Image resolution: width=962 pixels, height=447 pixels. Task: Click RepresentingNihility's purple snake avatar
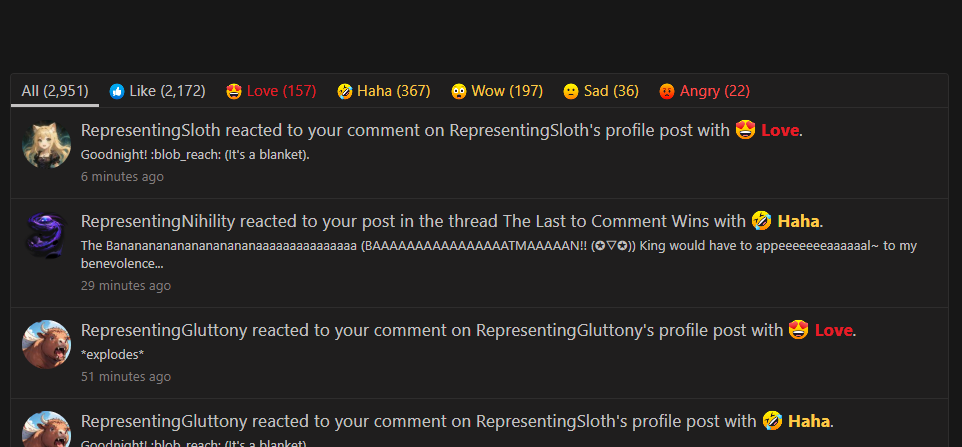[46, 236]
